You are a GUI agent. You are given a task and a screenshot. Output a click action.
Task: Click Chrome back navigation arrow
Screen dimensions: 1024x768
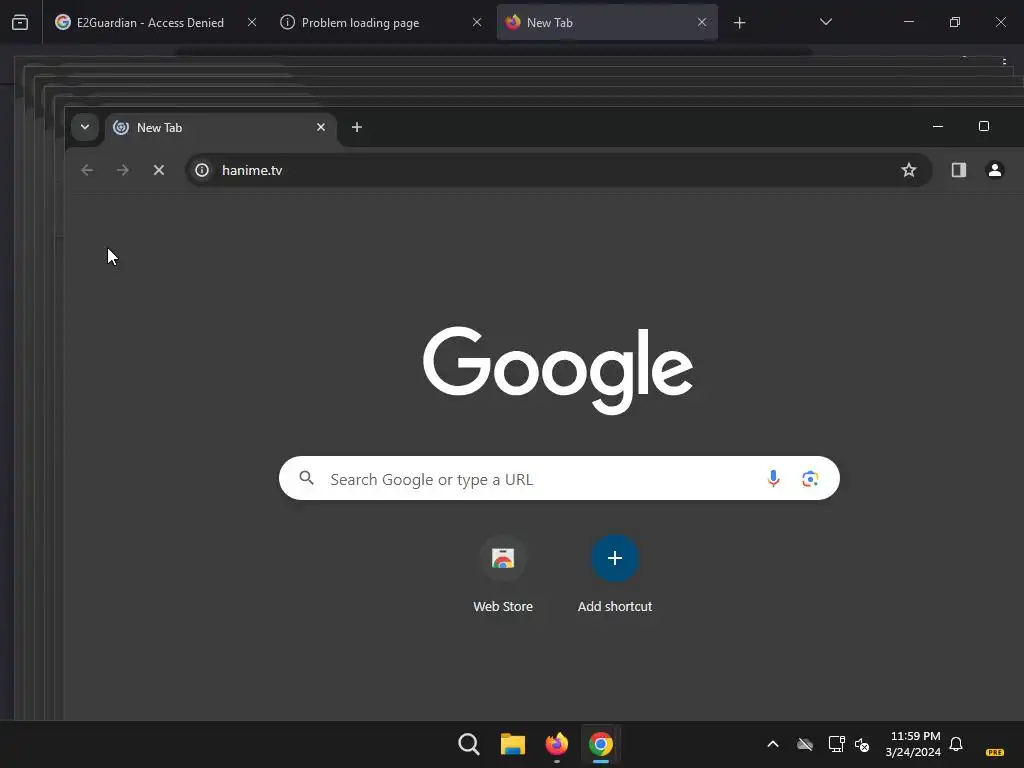(87, 170)
